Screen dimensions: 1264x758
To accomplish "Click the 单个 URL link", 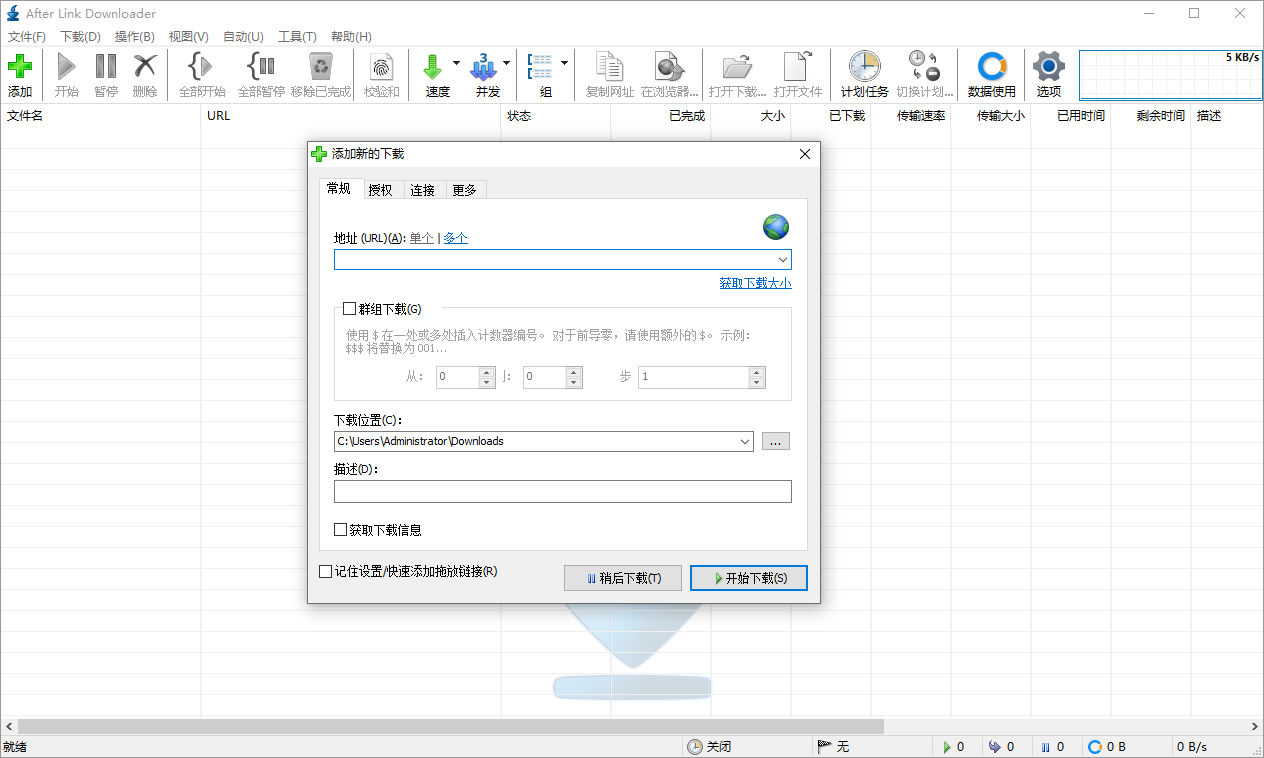I will click(421, 238).
